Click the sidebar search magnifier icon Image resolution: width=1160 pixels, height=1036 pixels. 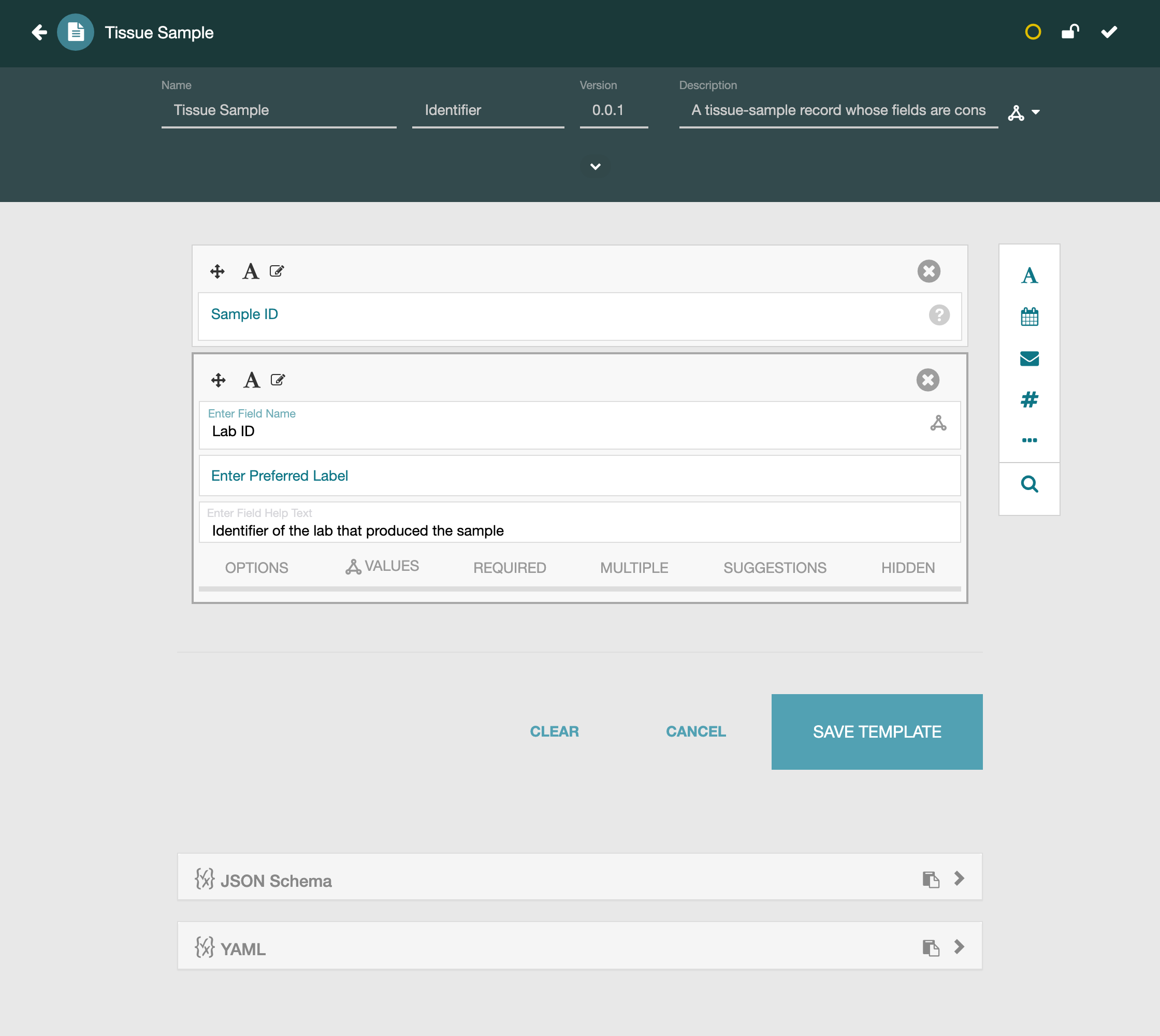coord(1029,484)
